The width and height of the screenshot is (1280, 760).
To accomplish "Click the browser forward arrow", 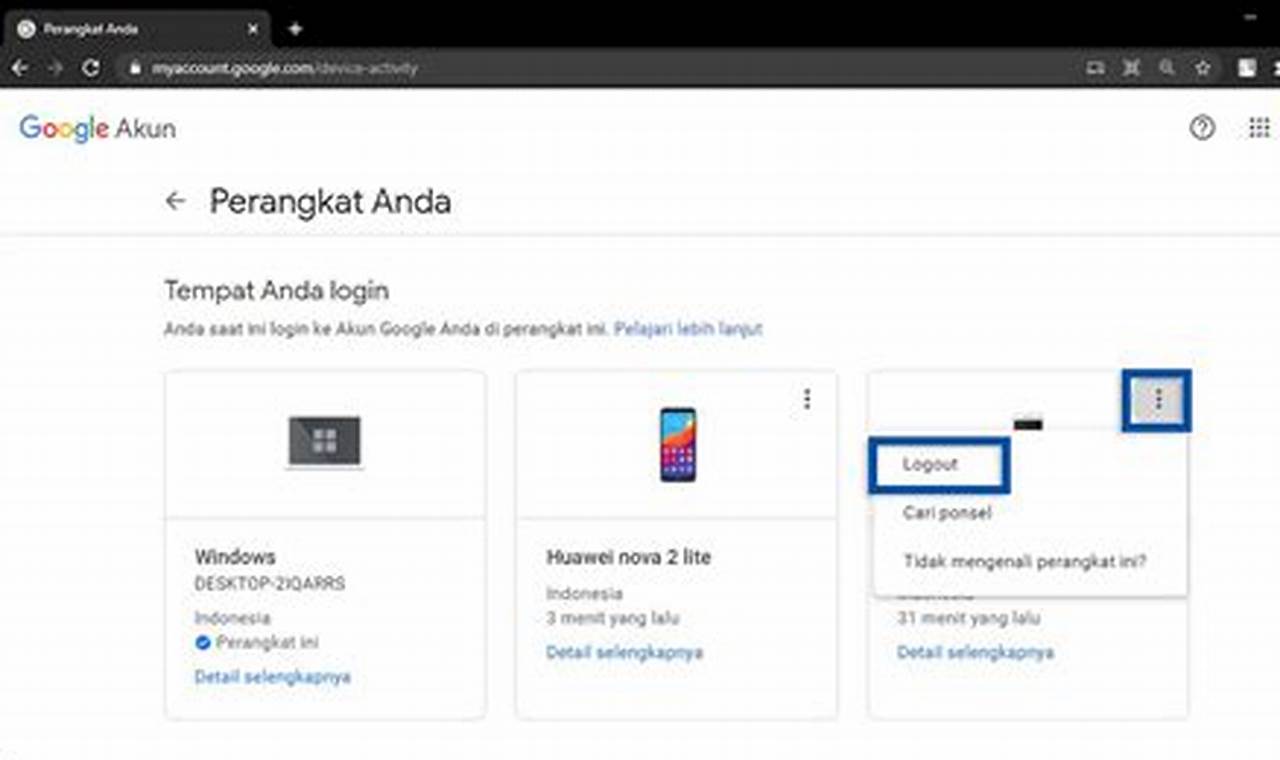I will (55, 68).
